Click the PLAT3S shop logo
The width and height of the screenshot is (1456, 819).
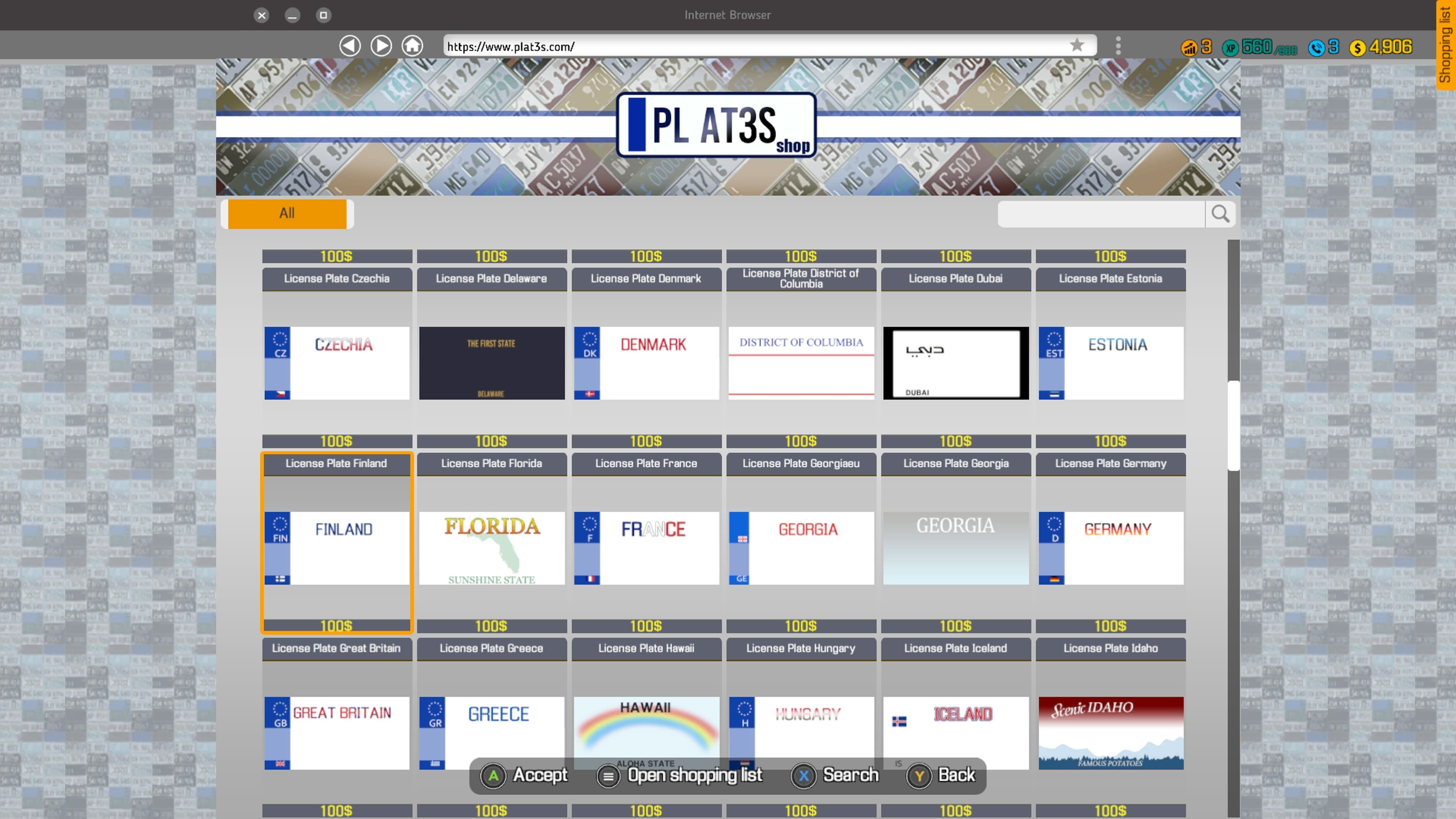716,125
